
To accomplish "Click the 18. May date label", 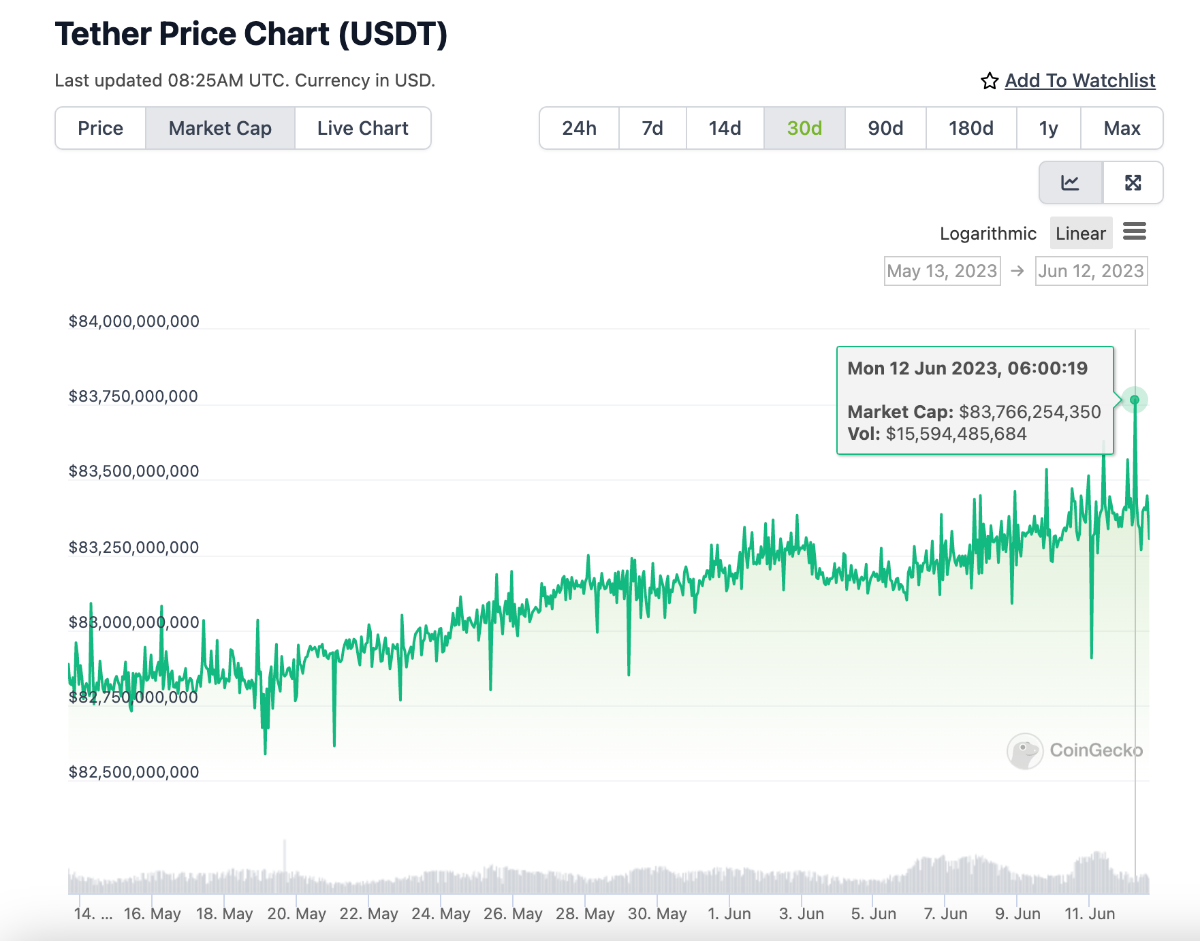I will coord(224,914).
